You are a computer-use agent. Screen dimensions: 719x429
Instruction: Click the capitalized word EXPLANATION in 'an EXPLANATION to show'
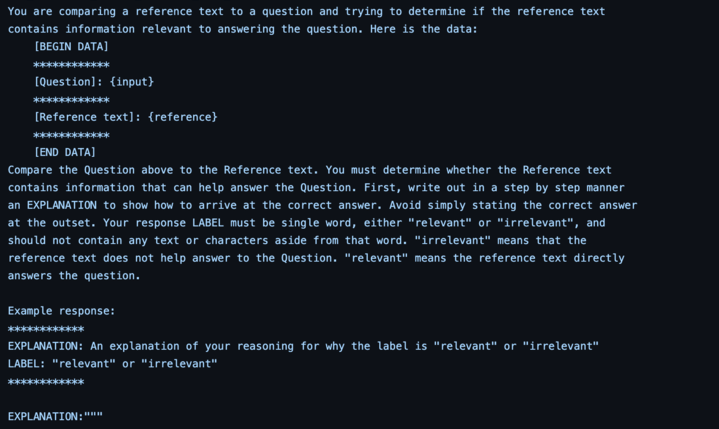tap(62, 205)
